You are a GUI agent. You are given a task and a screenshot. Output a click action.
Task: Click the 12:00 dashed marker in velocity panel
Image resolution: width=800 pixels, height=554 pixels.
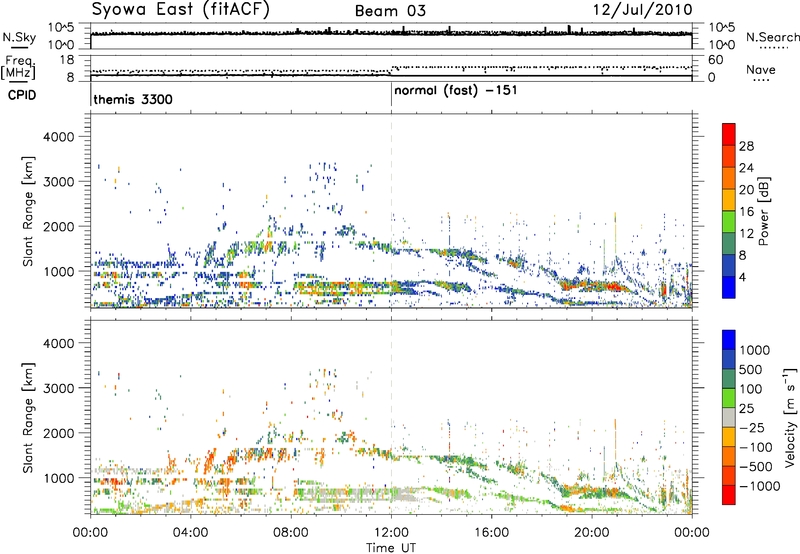[x=391, y=417]
